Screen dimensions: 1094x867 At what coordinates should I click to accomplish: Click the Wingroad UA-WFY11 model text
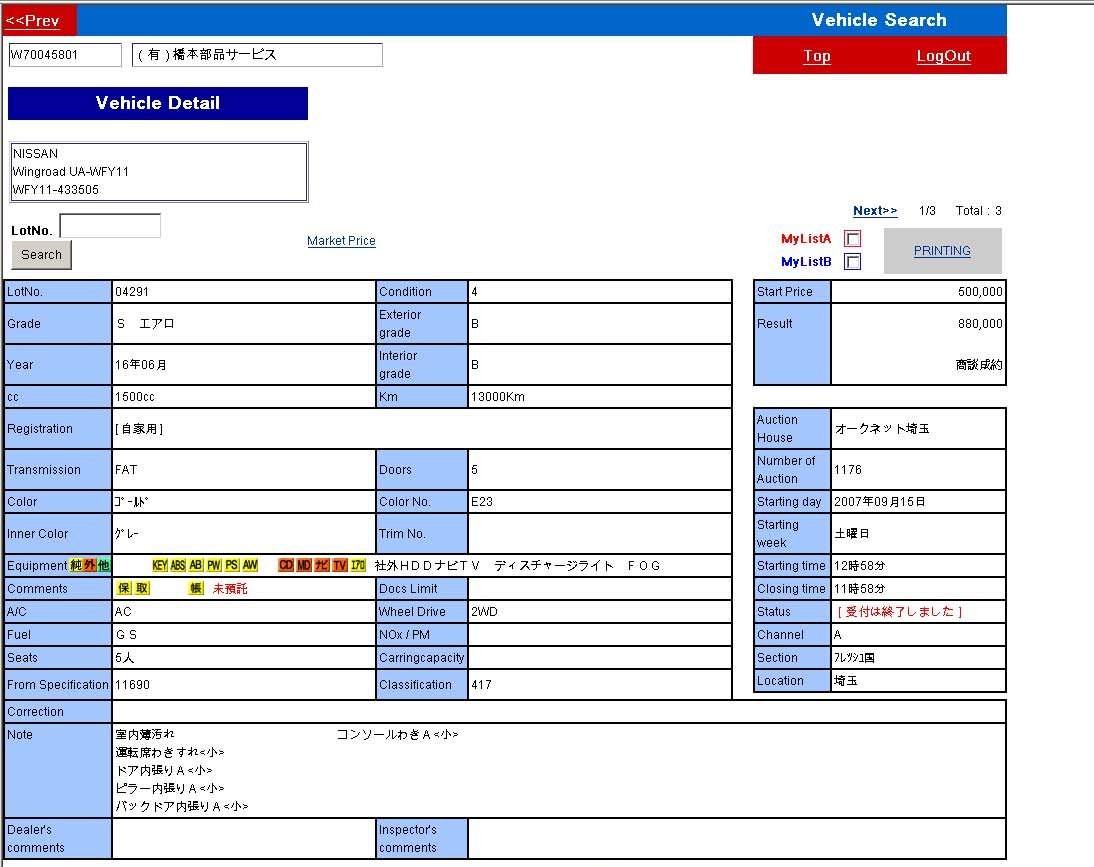coord(70,172)
